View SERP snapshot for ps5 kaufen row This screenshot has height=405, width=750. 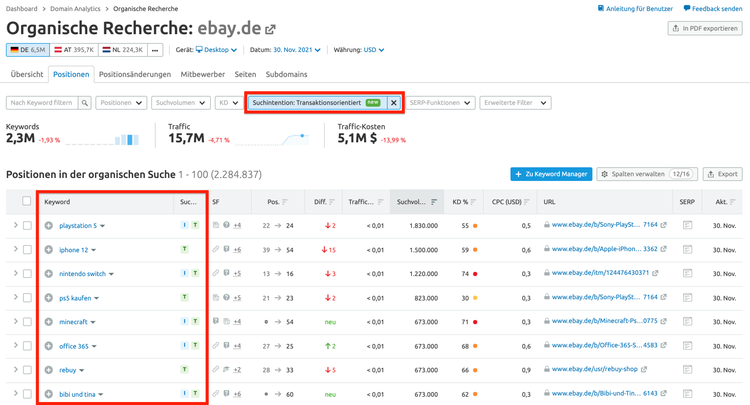[687, 297]
